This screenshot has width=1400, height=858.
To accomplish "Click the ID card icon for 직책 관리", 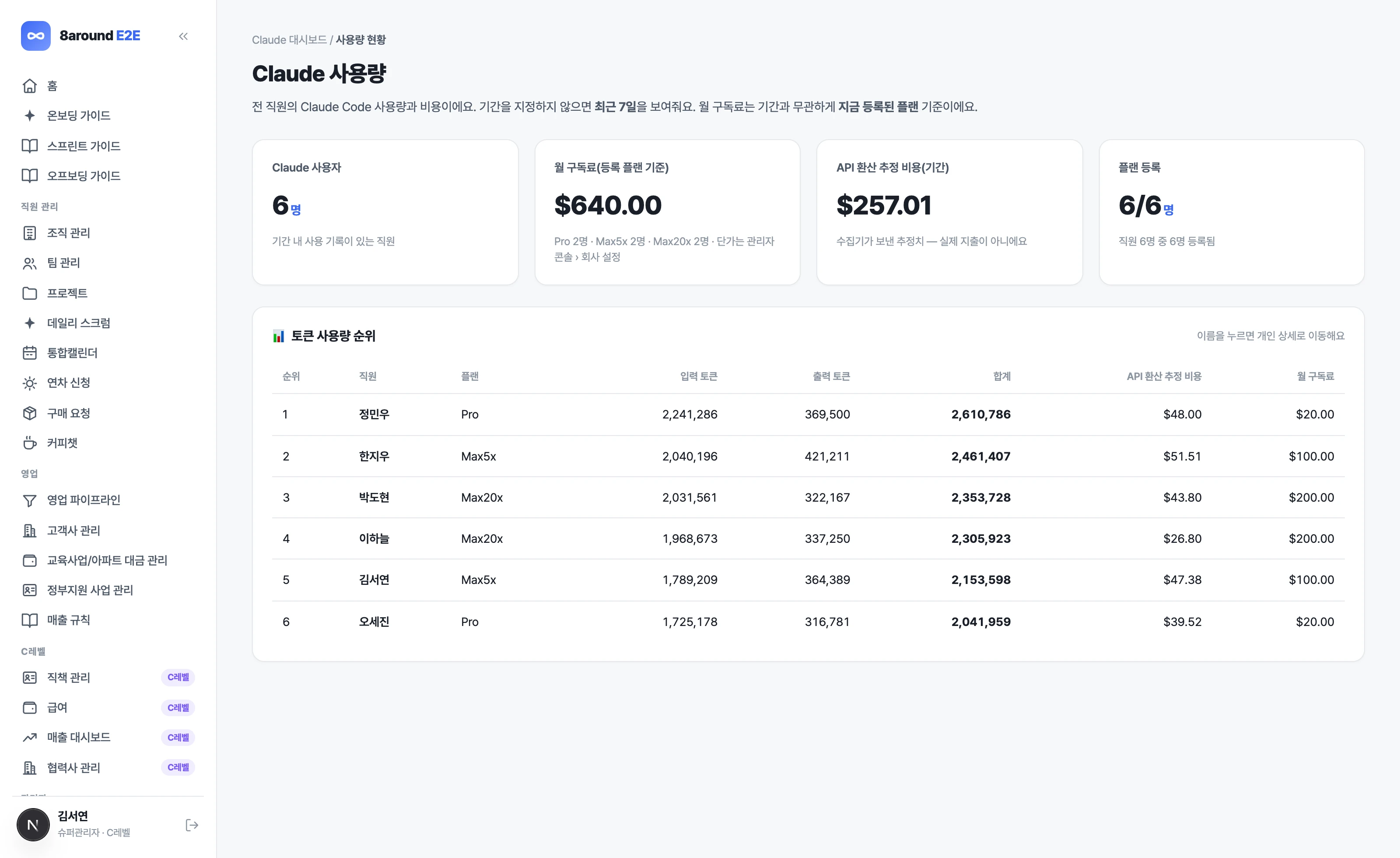I will click(30, 678).
